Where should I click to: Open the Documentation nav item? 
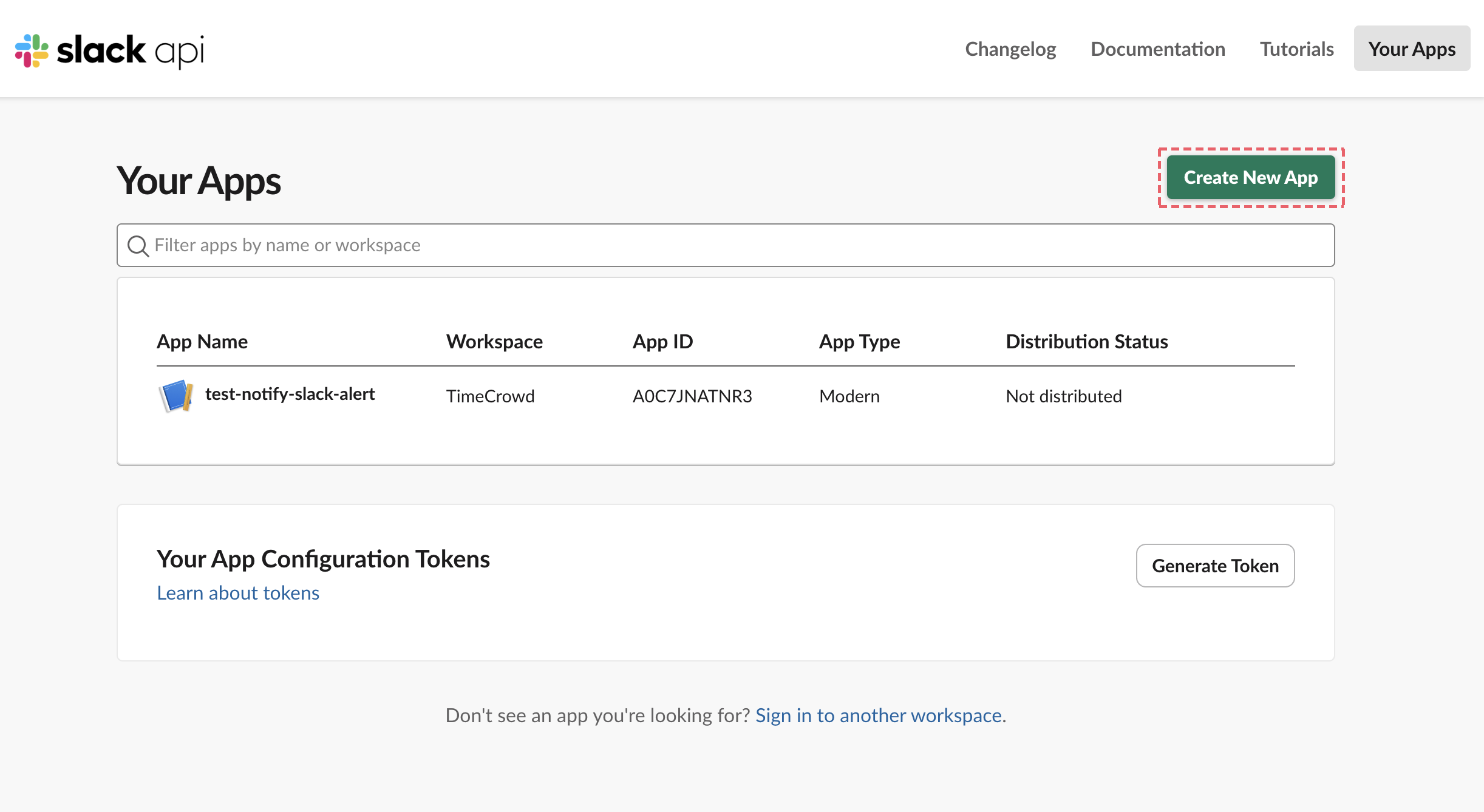click(x=1158, y=49)
